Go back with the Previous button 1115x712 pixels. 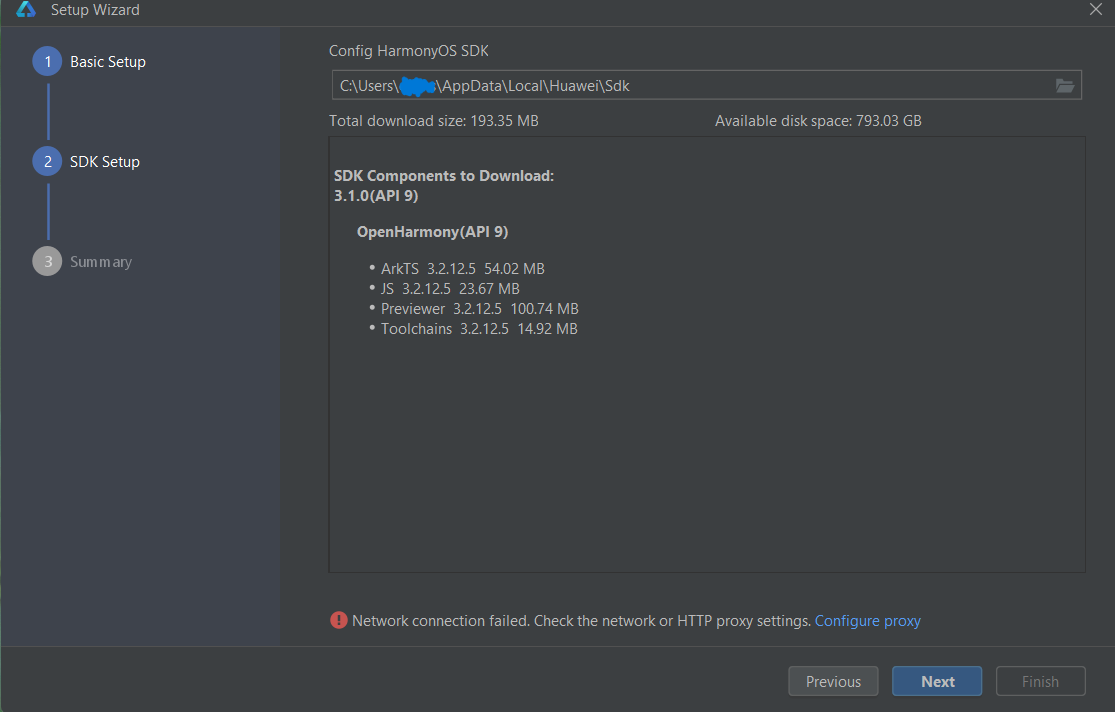(x=833, y=681)
